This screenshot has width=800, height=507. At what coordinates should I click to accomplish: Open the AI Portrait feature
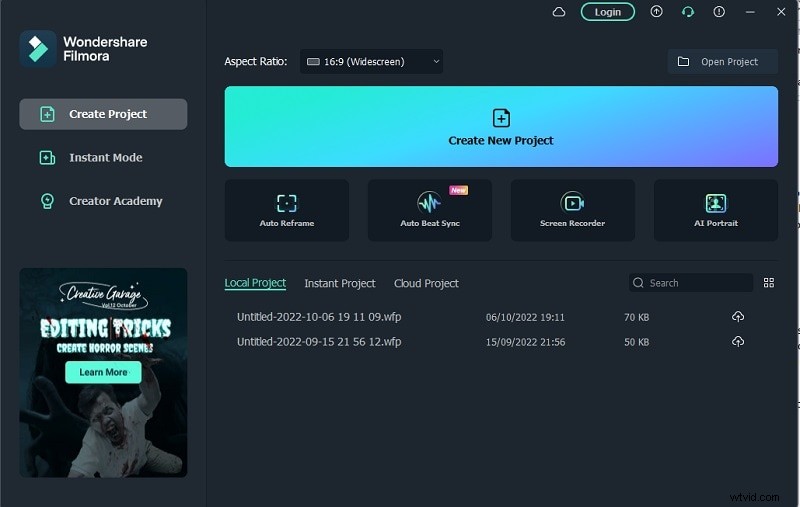coord(715,210)
